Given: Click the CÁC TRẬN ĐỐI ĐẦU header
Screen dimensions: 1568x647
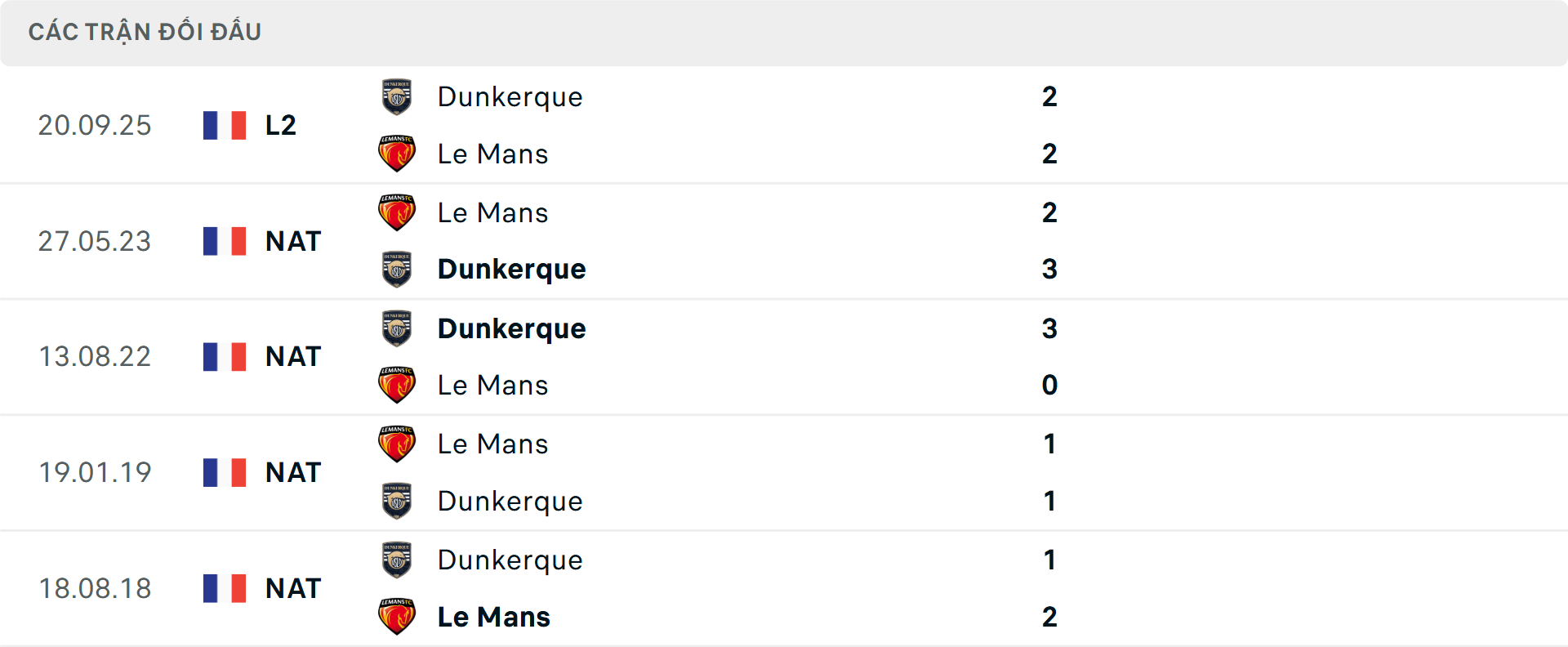Looking at the screenshot, I should [145, 31].
